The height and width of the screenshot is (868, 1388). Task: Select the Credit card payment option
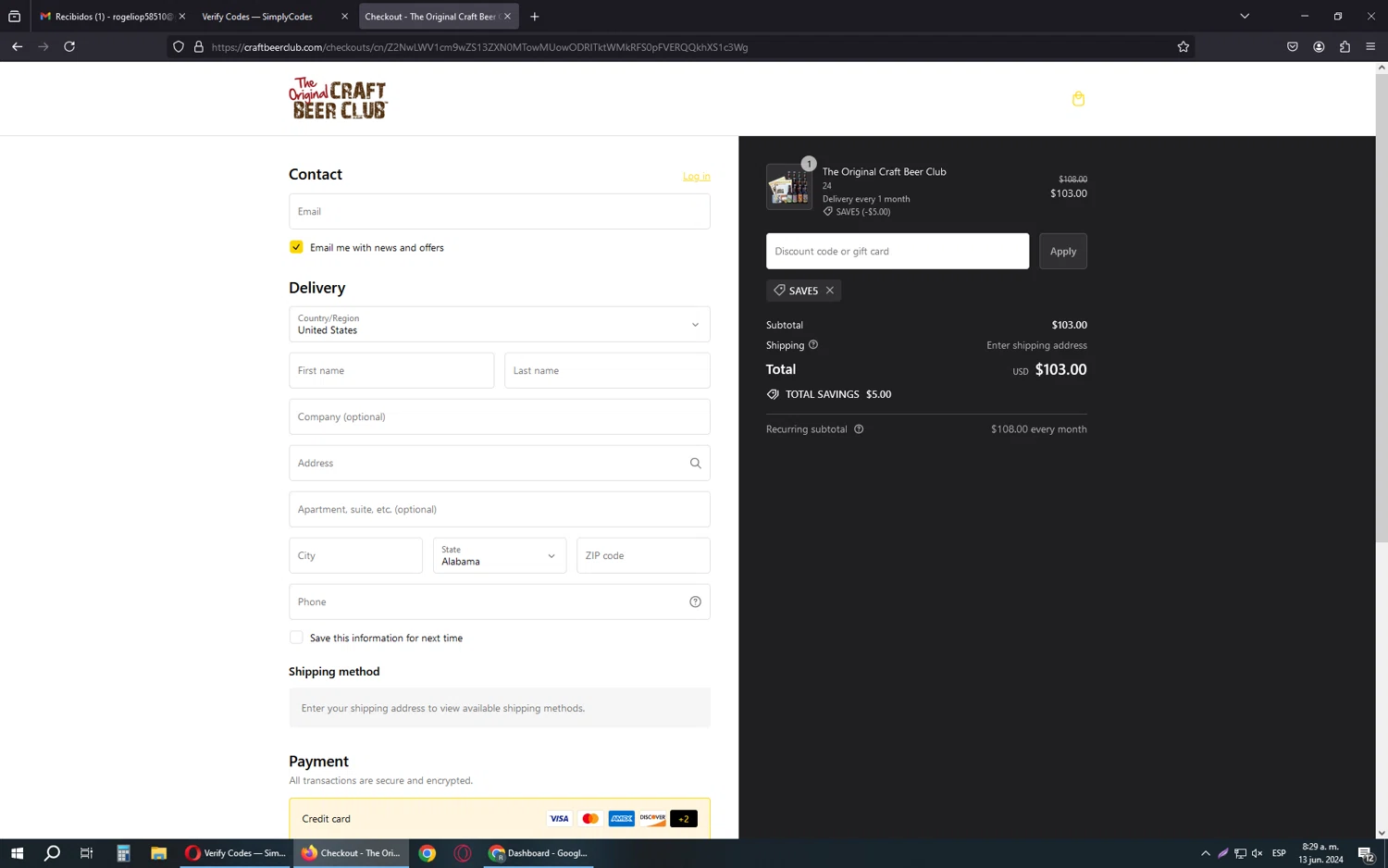pos(500,819)
